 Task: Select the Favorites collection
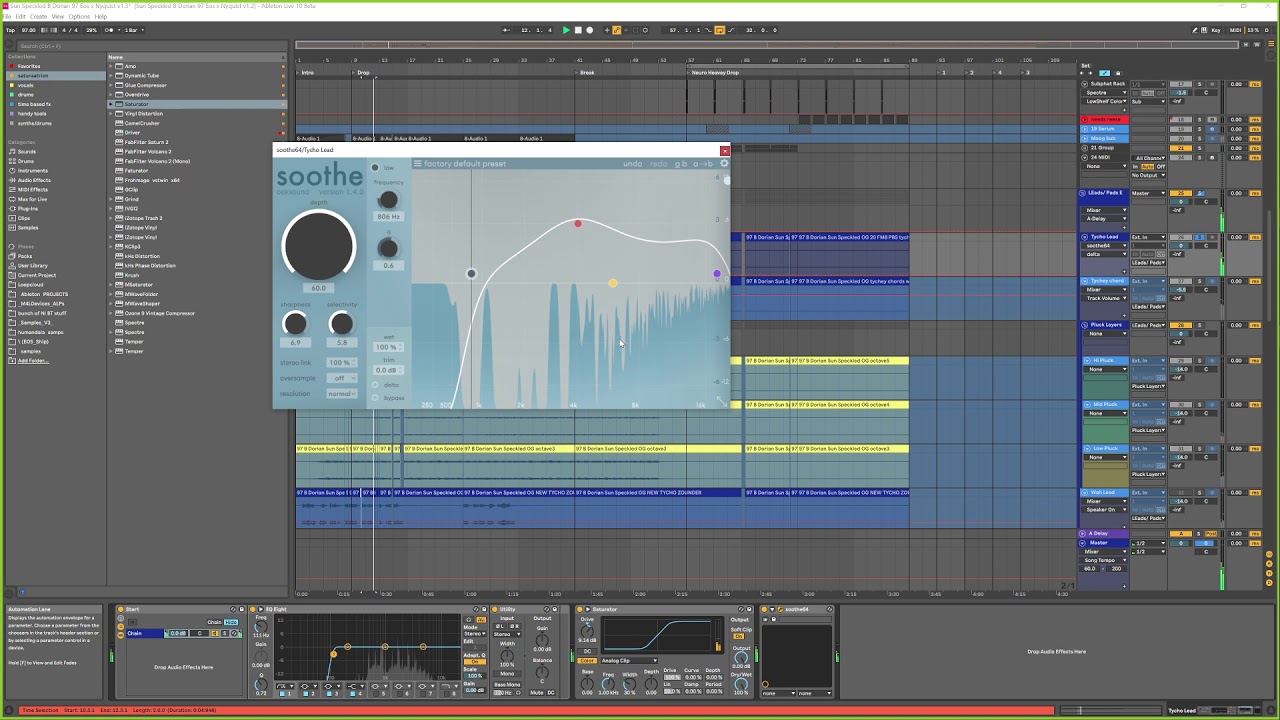click(x=29, y=66)
